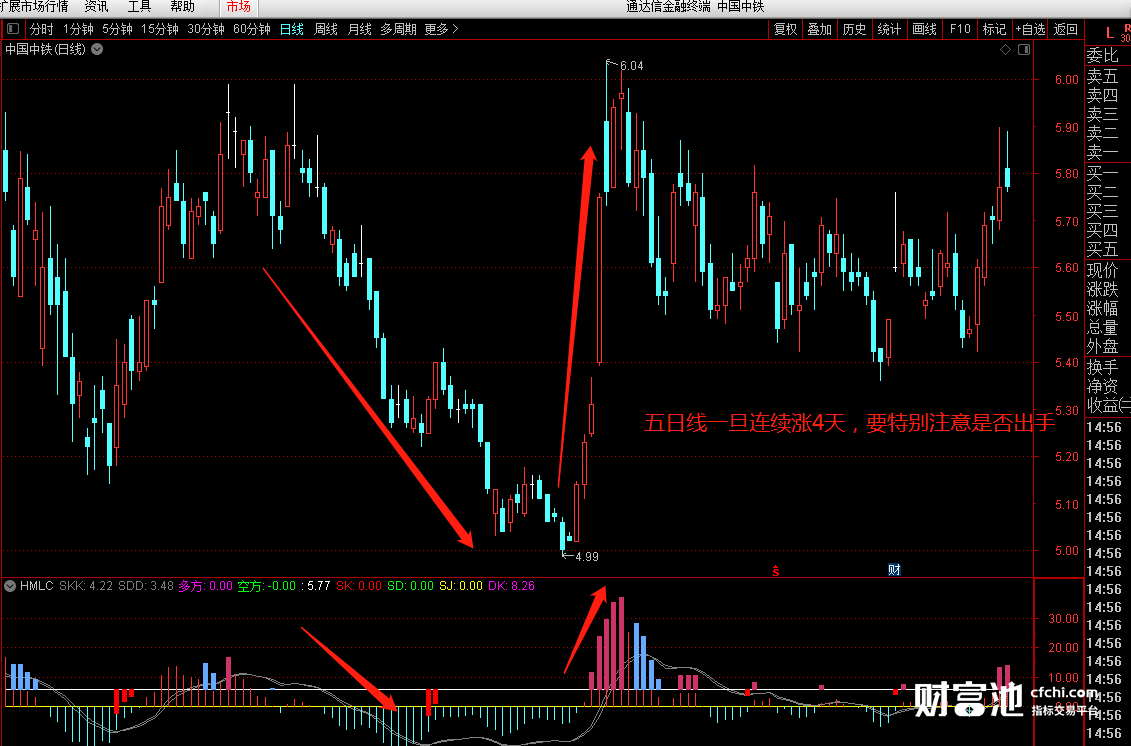Click the SKK: 4.22 indicator value
Image resolution: width=1131 pixels, height=746 pixels.
tap(86, 586)
